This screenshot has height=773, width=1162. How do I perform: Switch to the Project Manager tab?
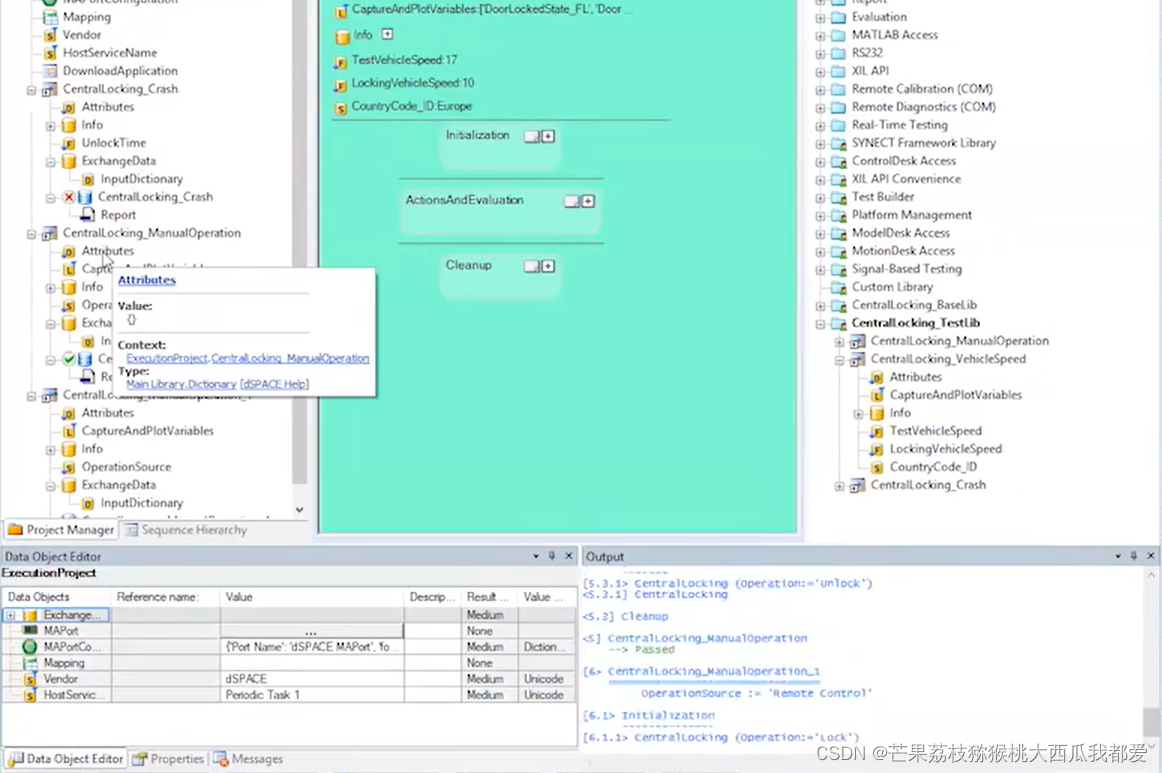(x=62, y=530)
